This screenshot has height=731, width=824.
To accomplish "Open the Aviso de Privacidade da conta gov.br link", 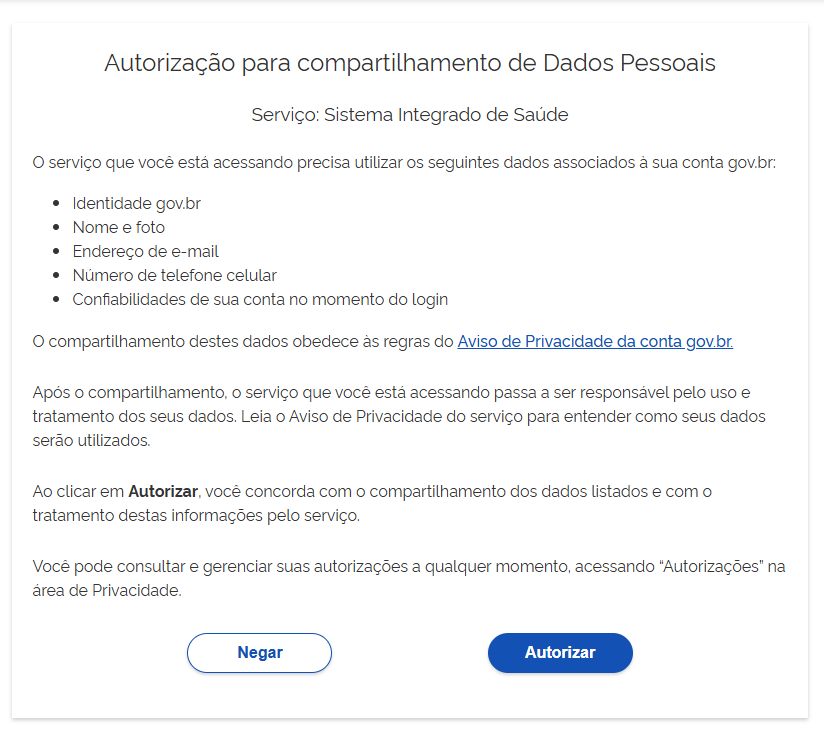I will point(595,342).
